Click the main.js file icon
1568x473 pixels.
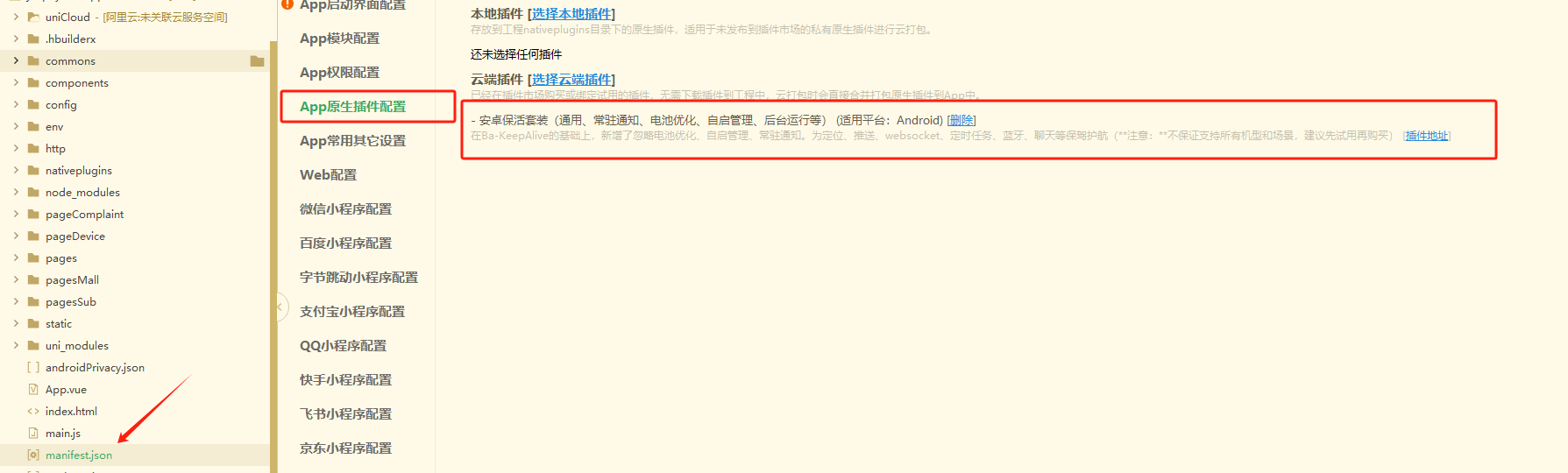33,433
